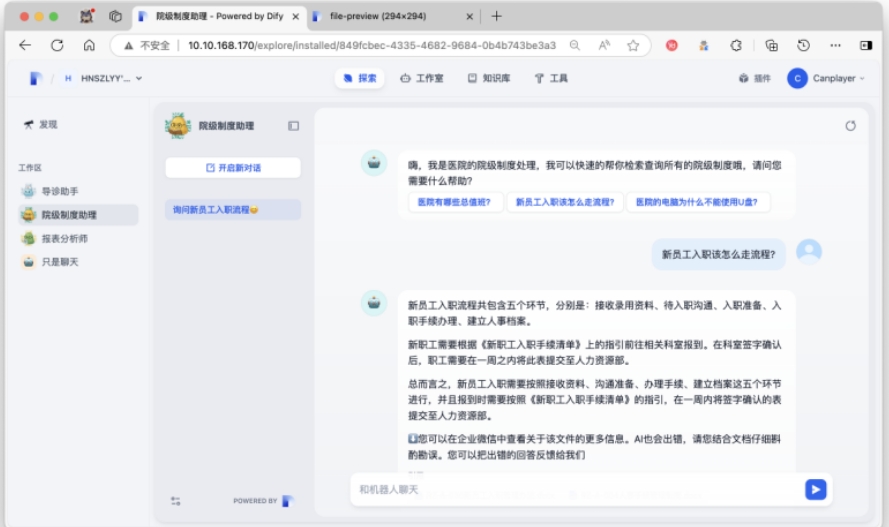Open the 工作室 navigation tab
The width and height of the screenshot is (889, 527).
(x=422, y=78)
